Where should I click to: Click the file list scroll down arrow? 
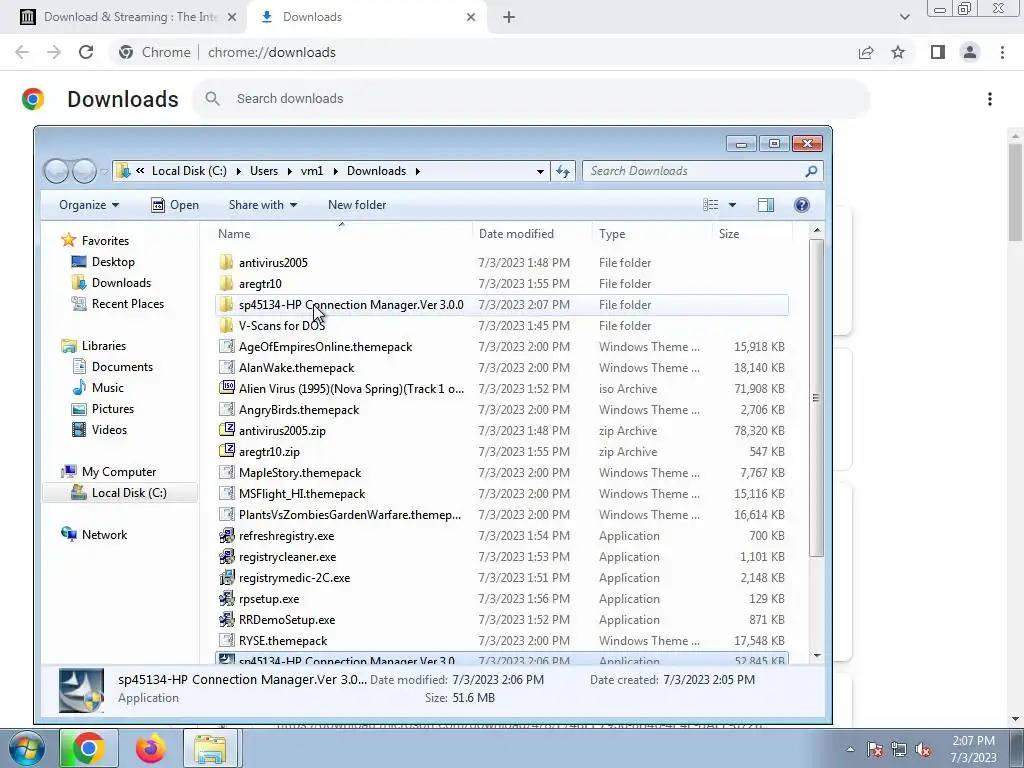point(816,655)
